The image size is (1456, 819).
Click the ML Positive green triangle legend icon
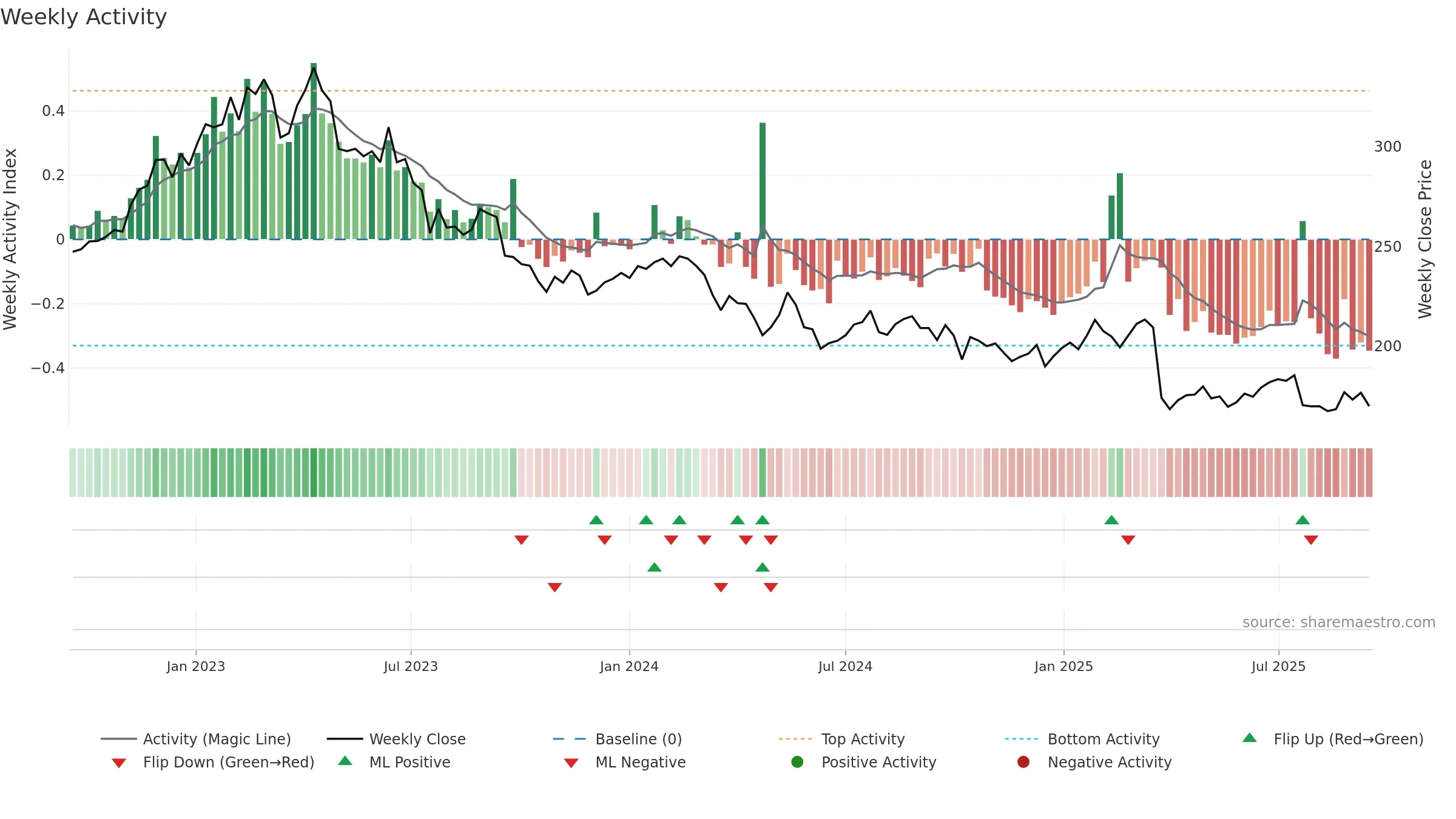tap(345, 761)
